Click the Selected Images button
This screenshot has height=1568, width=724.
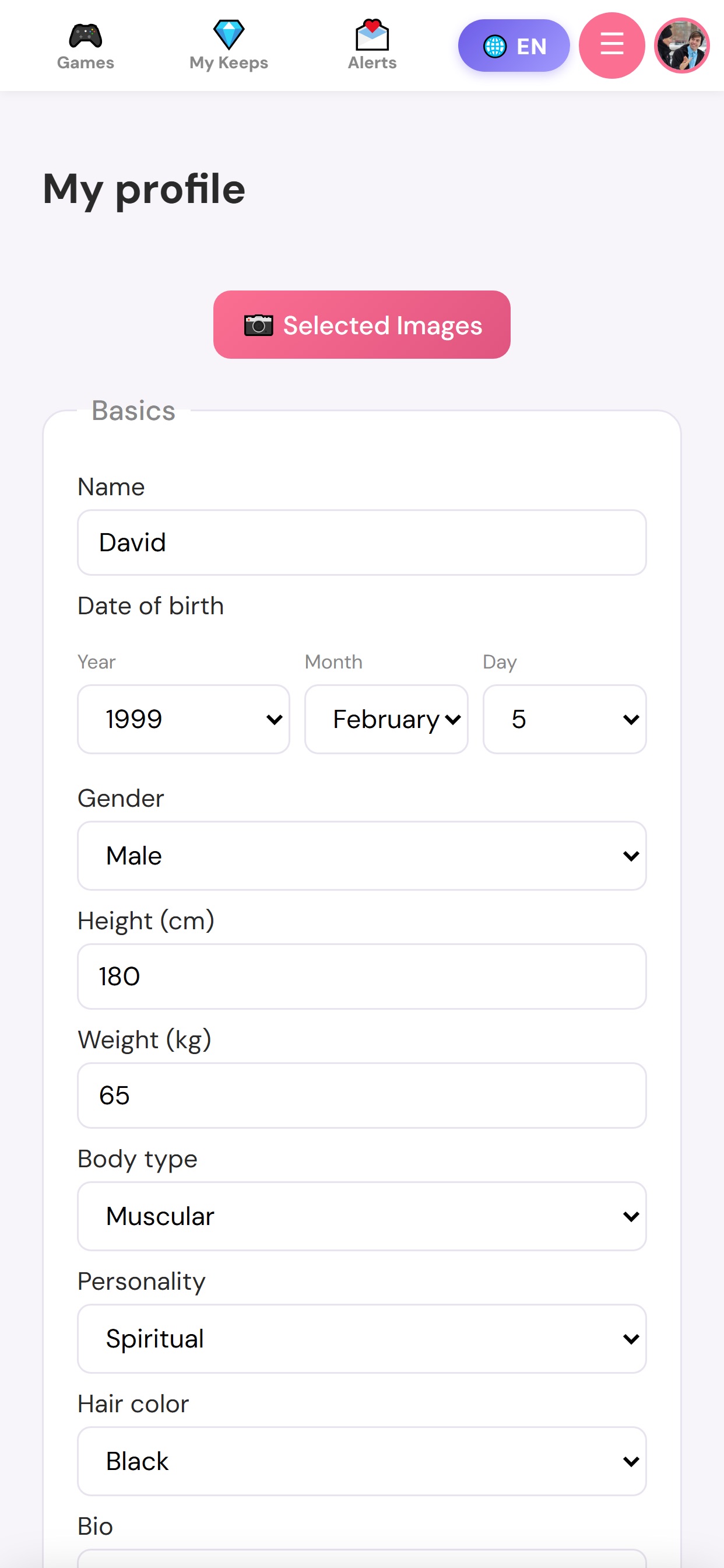pos(362,324)
